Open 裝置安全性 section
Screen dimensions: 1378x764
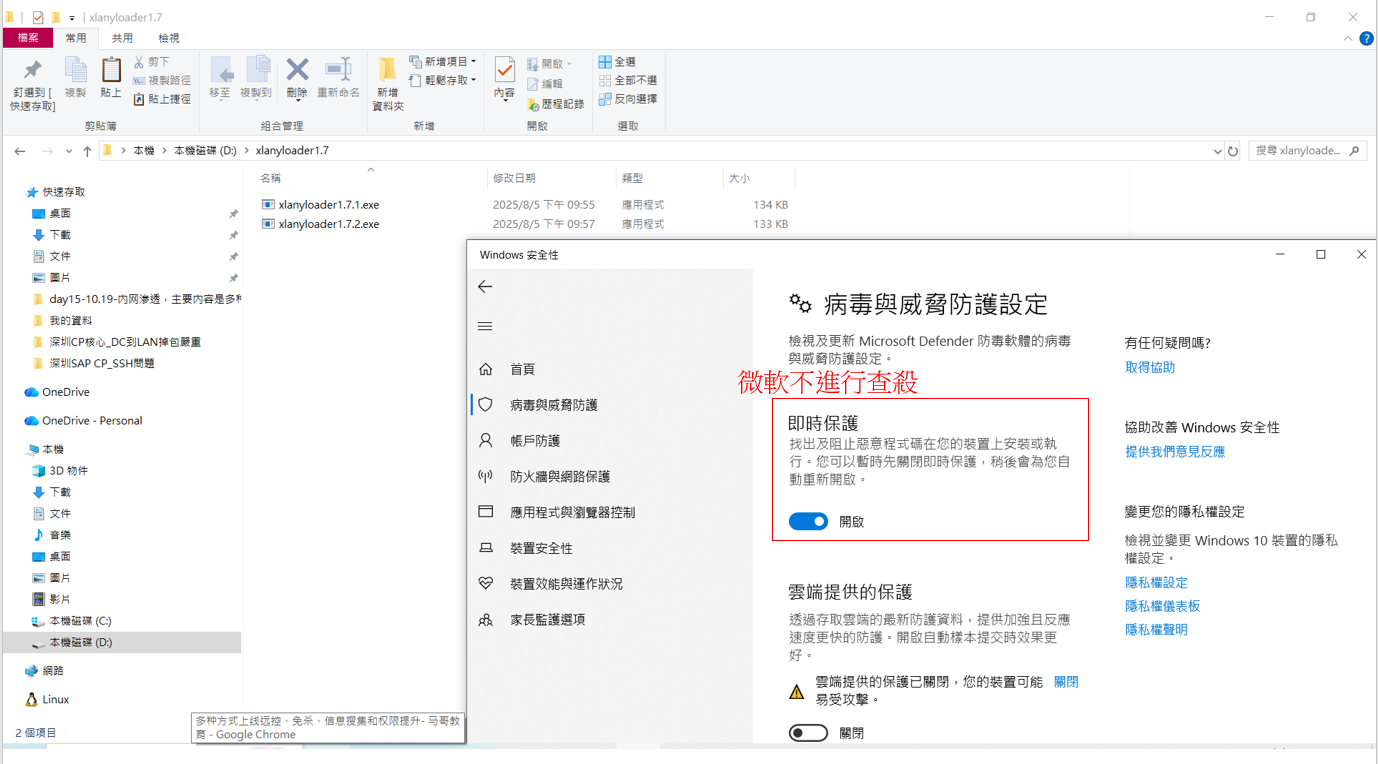click(x=541, y=548)
